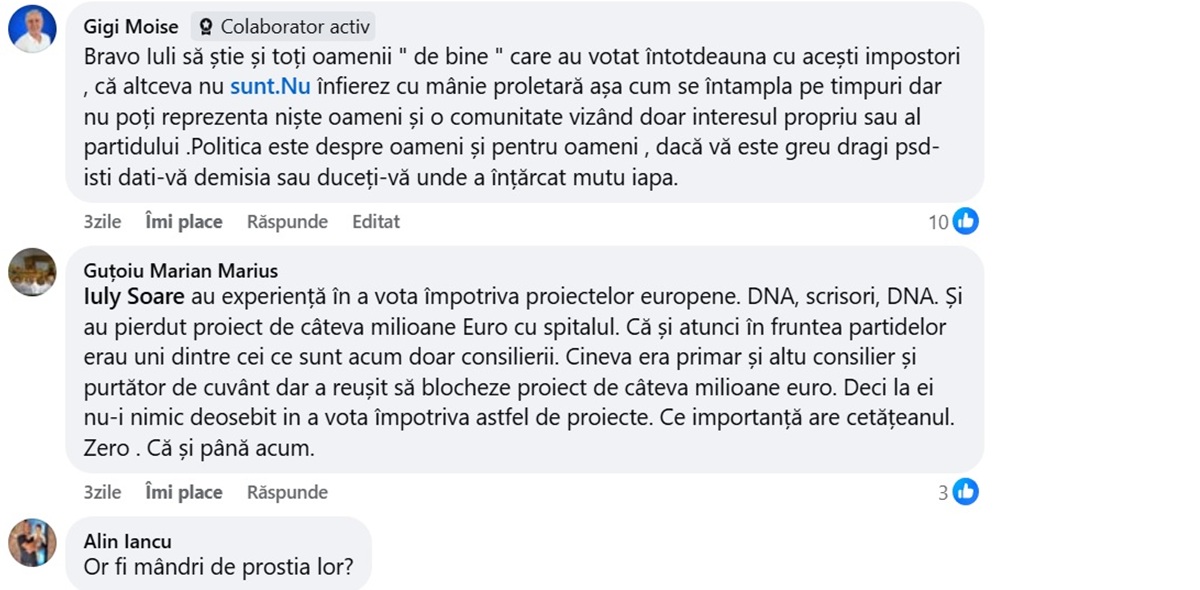Like Gigi Moise's comment via Îmi place
The width and height of the screenshot is (1200, 590).
(184, 222)
